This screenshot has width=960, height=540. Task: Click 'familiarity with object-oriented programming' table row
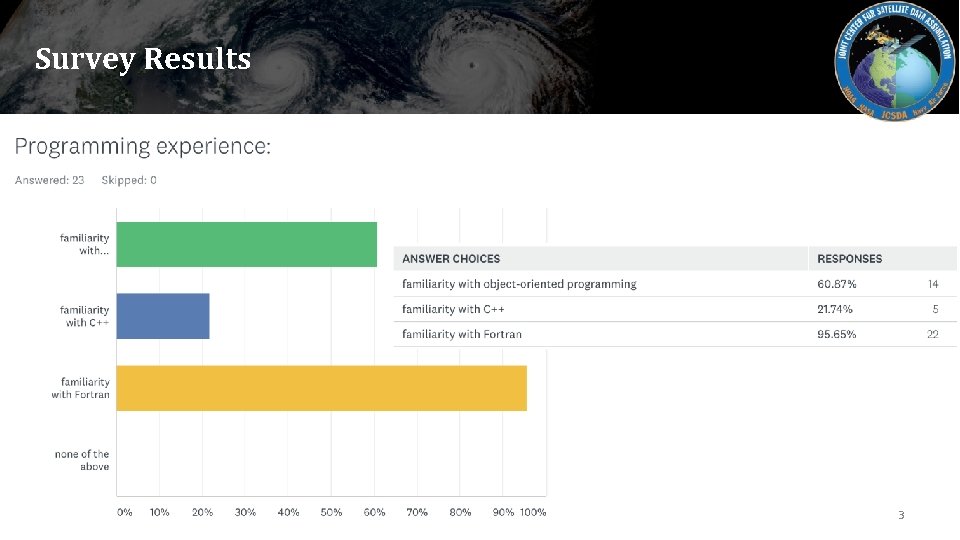519,284
